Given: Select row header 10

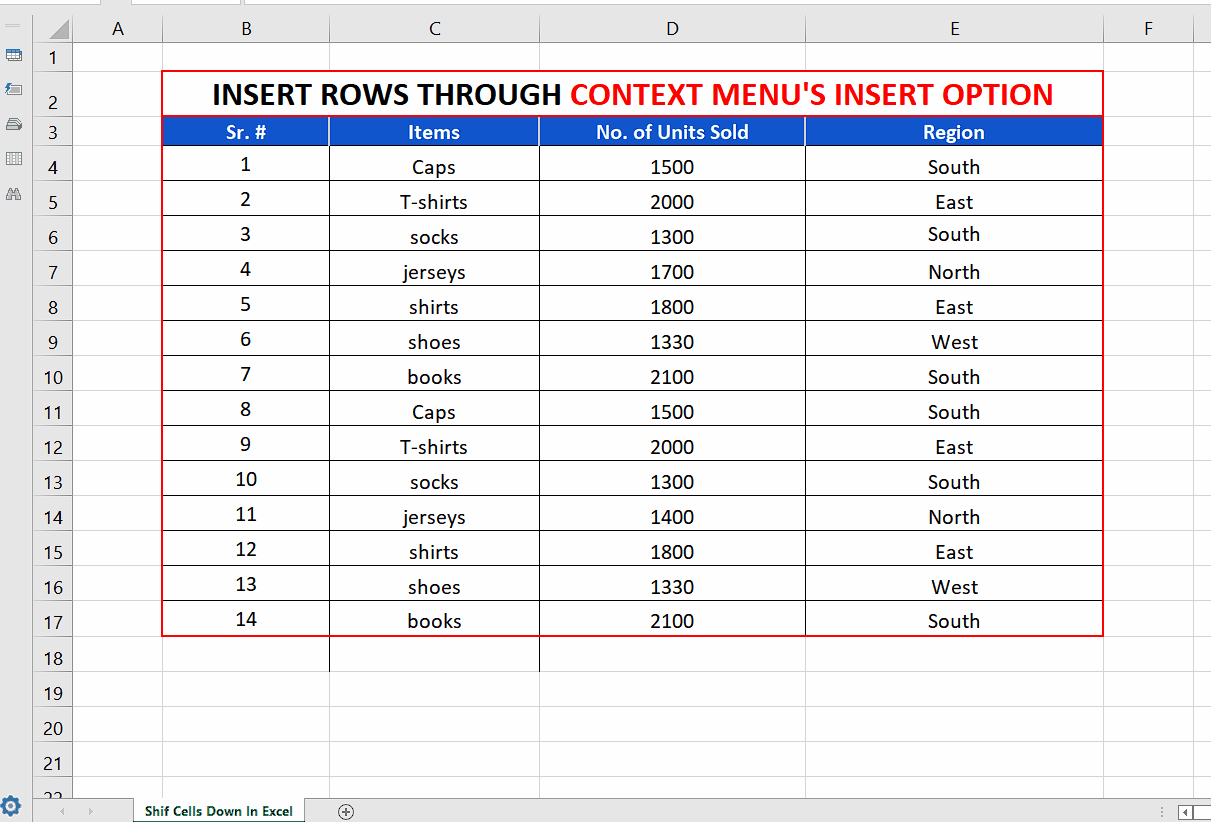Looking at the screenshot, I should pos(52,376).
